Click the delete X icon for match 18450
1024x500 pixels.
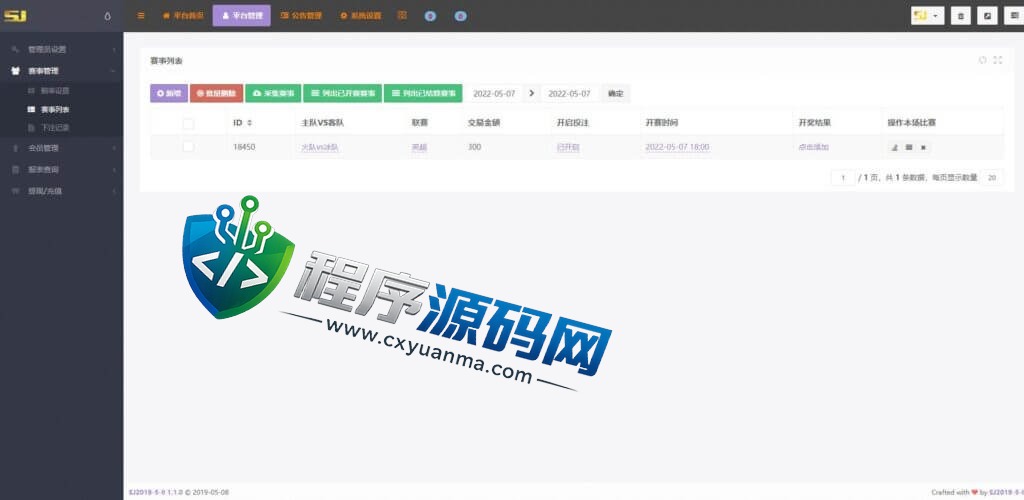[x=923, y=148]
